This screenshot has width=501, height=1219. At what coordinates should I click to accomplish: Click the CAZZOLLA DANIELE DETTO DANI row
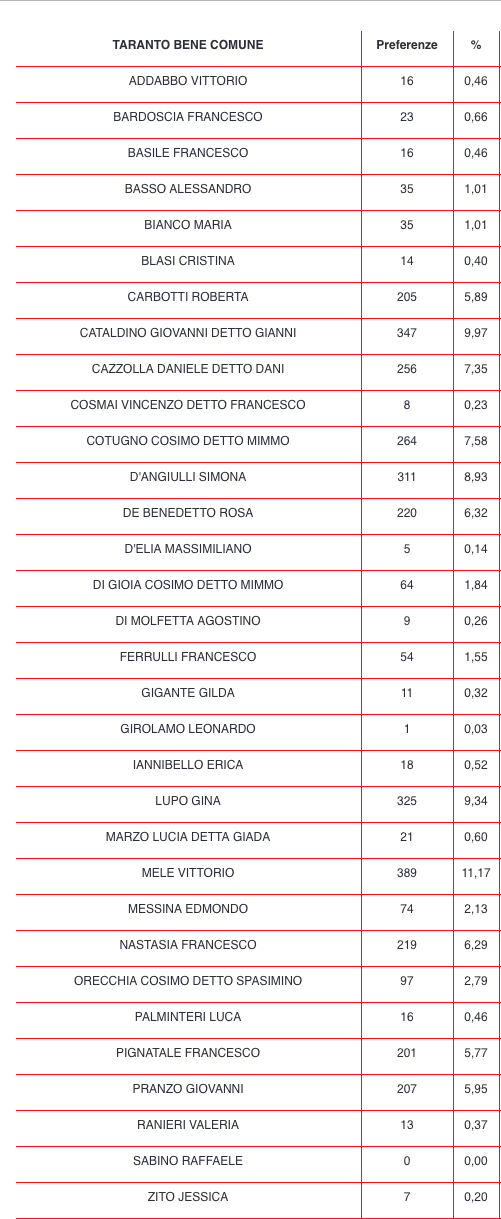(x=258, y=369)
